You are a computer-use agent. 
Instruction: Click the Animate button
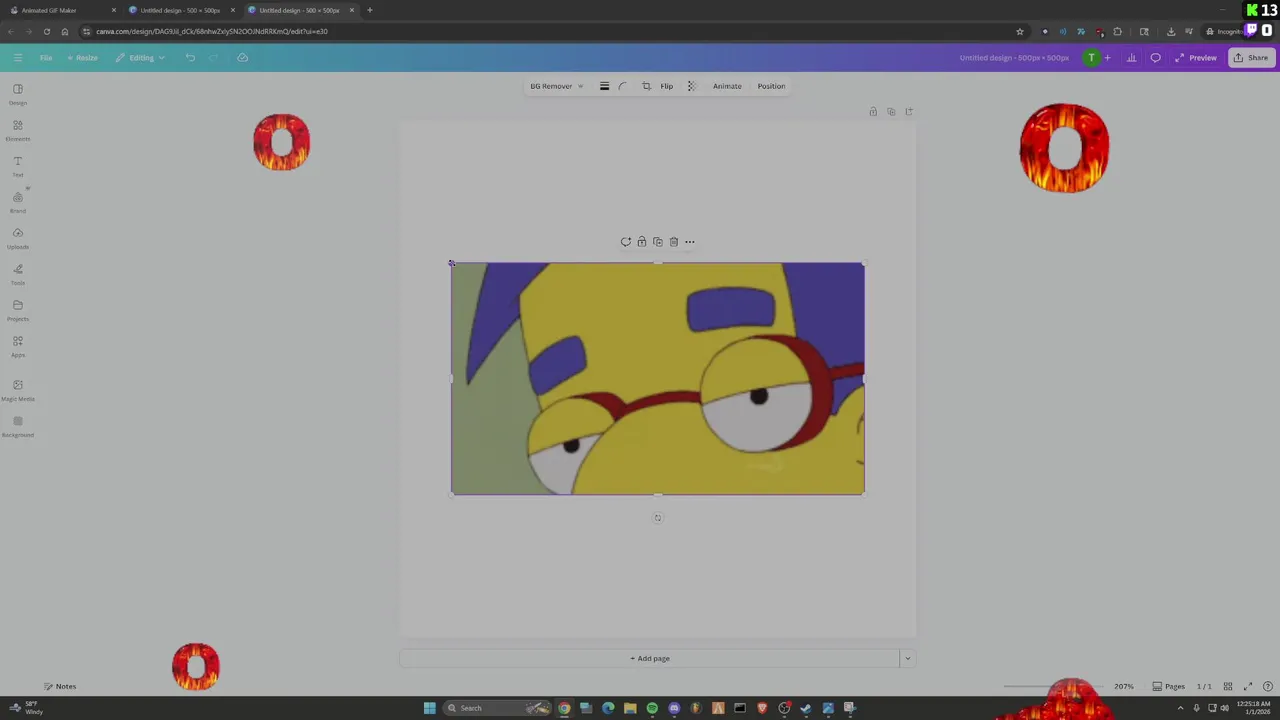[x=727, y=86]
